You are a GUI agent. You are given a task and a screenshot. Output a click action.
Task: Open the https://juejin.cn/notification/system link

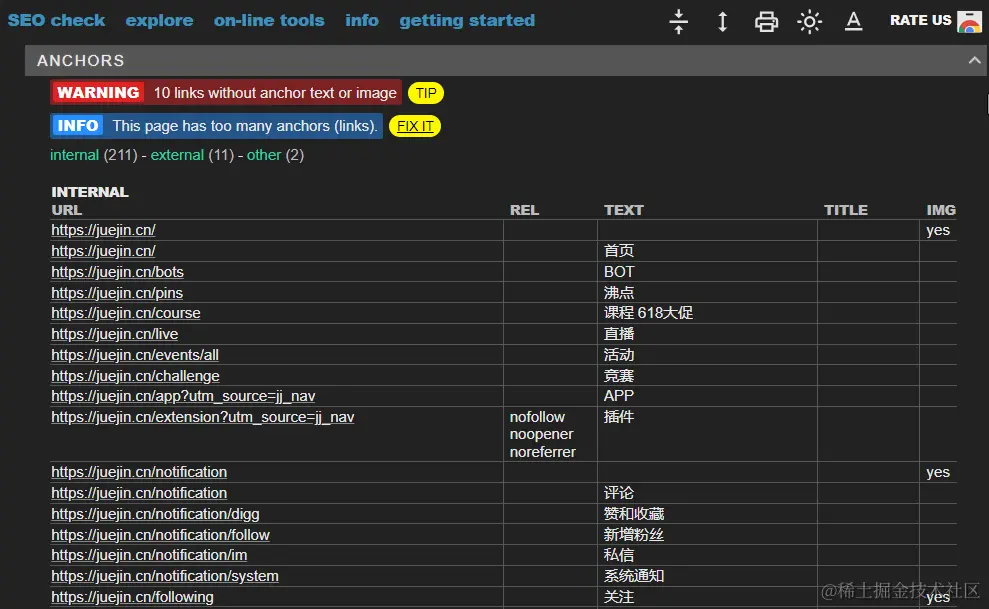point(165,576)
